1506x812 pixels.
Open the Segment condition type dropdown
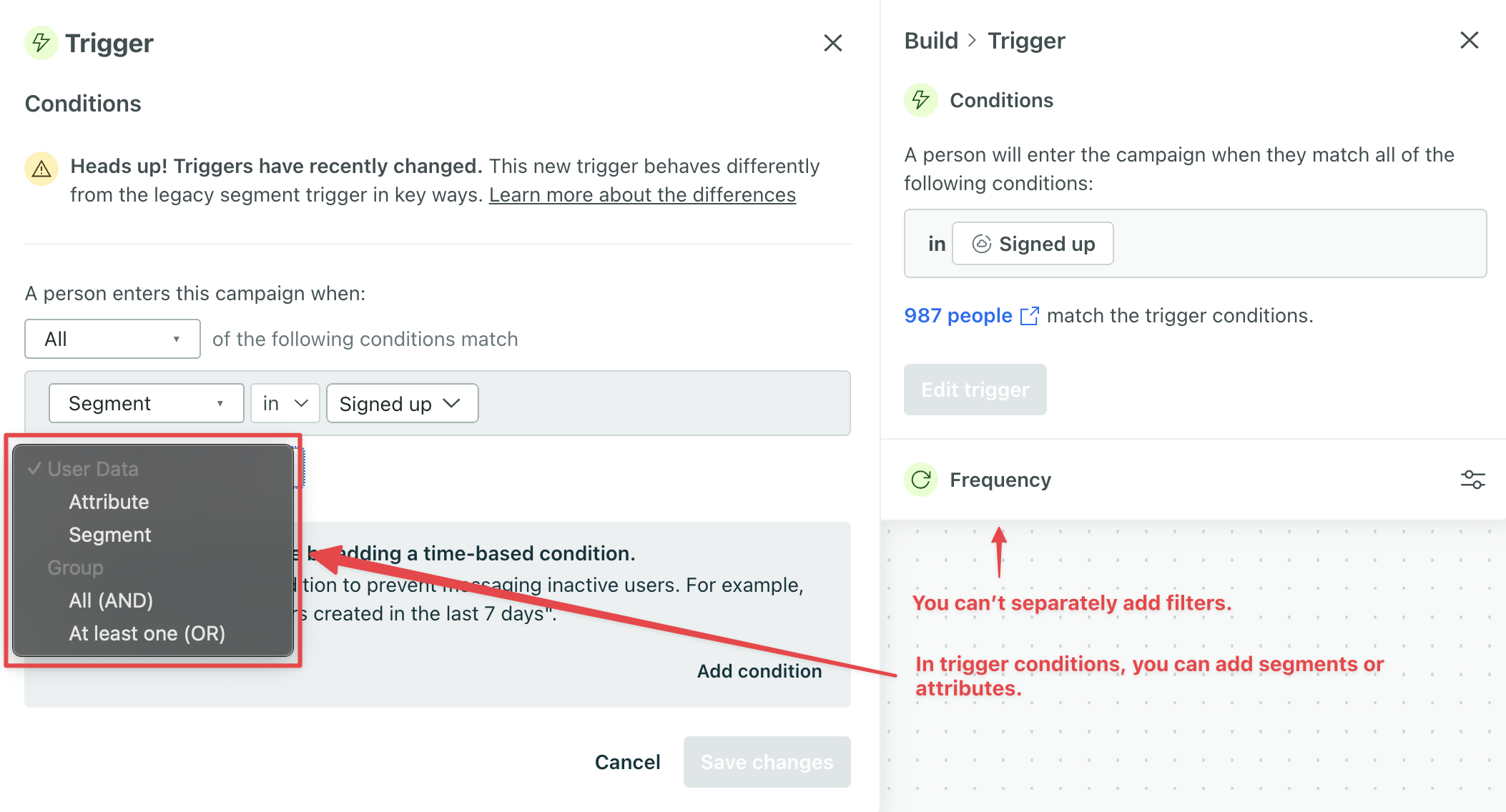pos(146,402)
